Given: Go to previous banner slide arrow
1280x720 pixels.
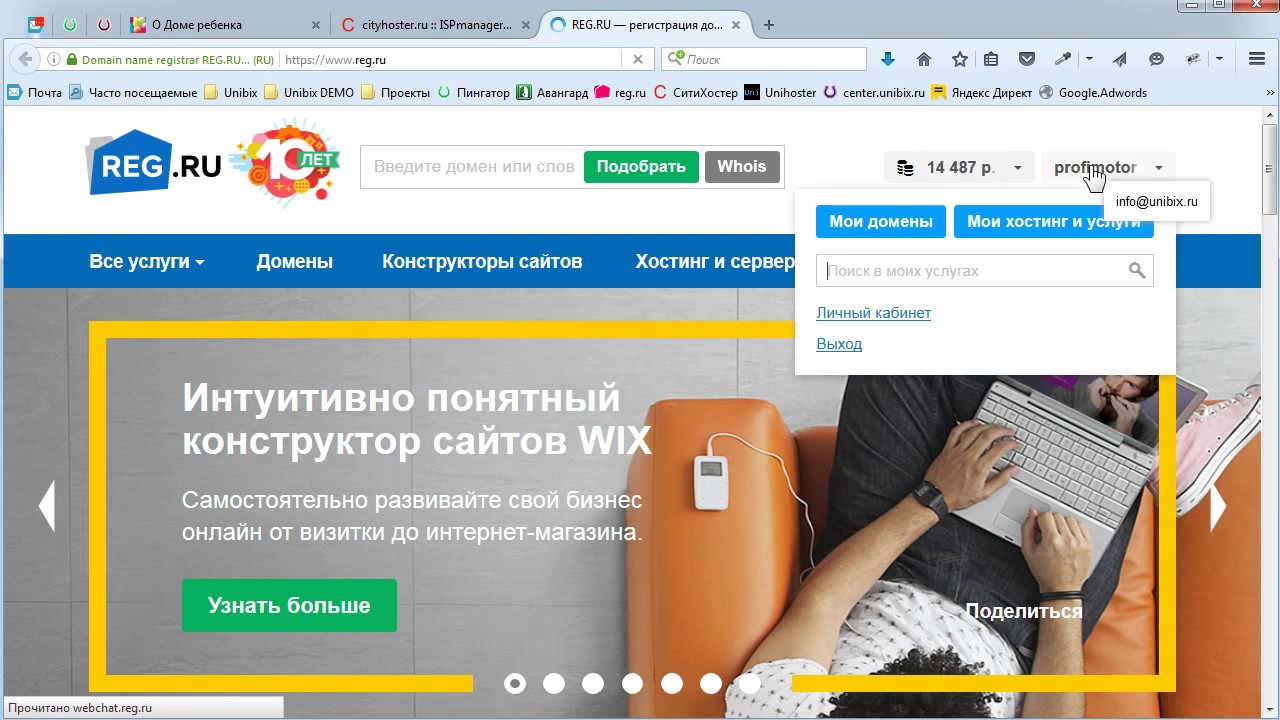Looking at the screenshot, I should pos(46,507).
